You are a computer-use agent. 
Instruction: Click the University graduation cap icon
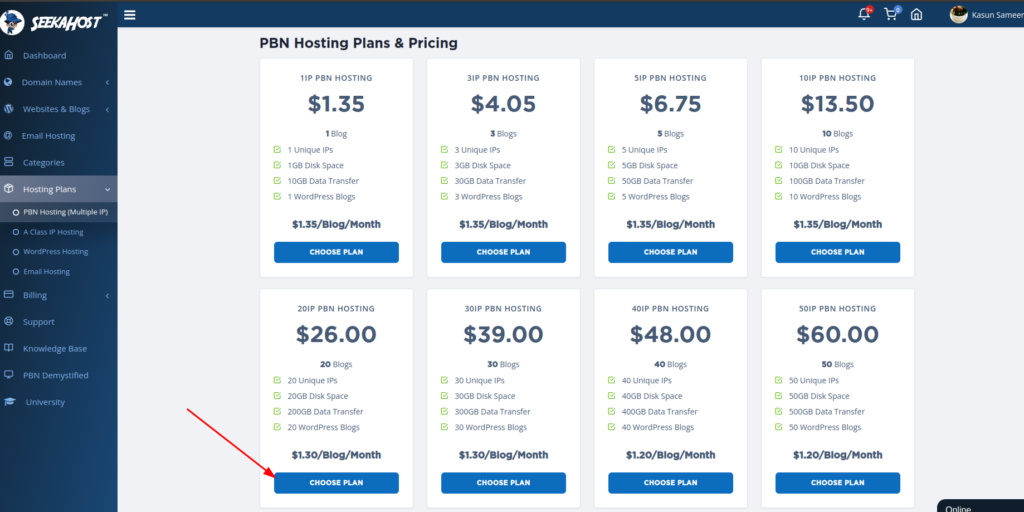[x=9, y=402]
